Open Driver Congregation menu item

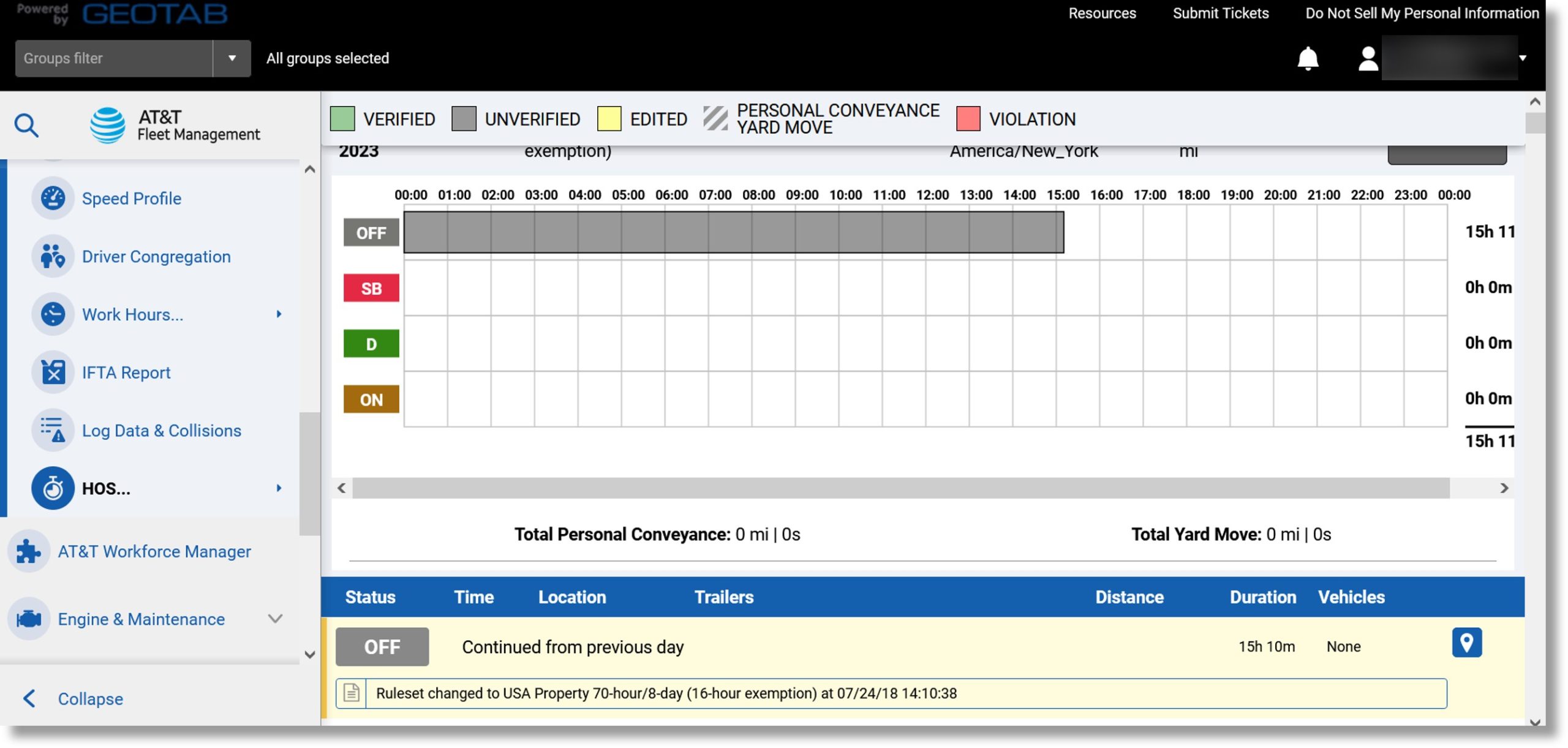click(156, 256)
